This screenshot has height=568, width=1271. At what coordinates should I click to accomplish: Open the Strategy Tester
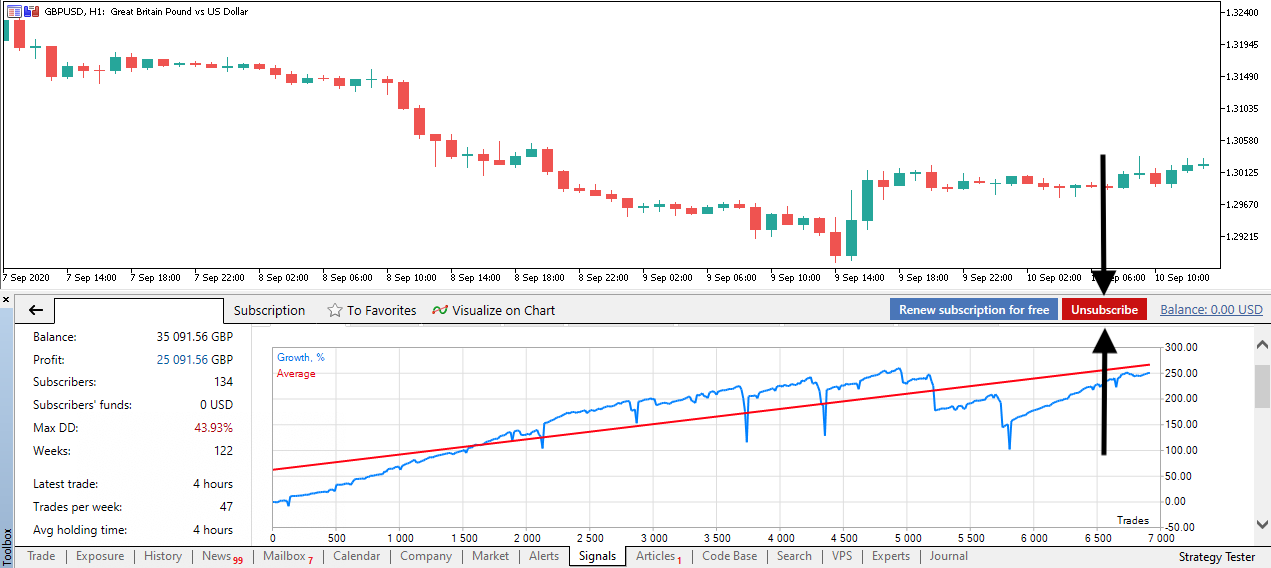pos(1216,557)
